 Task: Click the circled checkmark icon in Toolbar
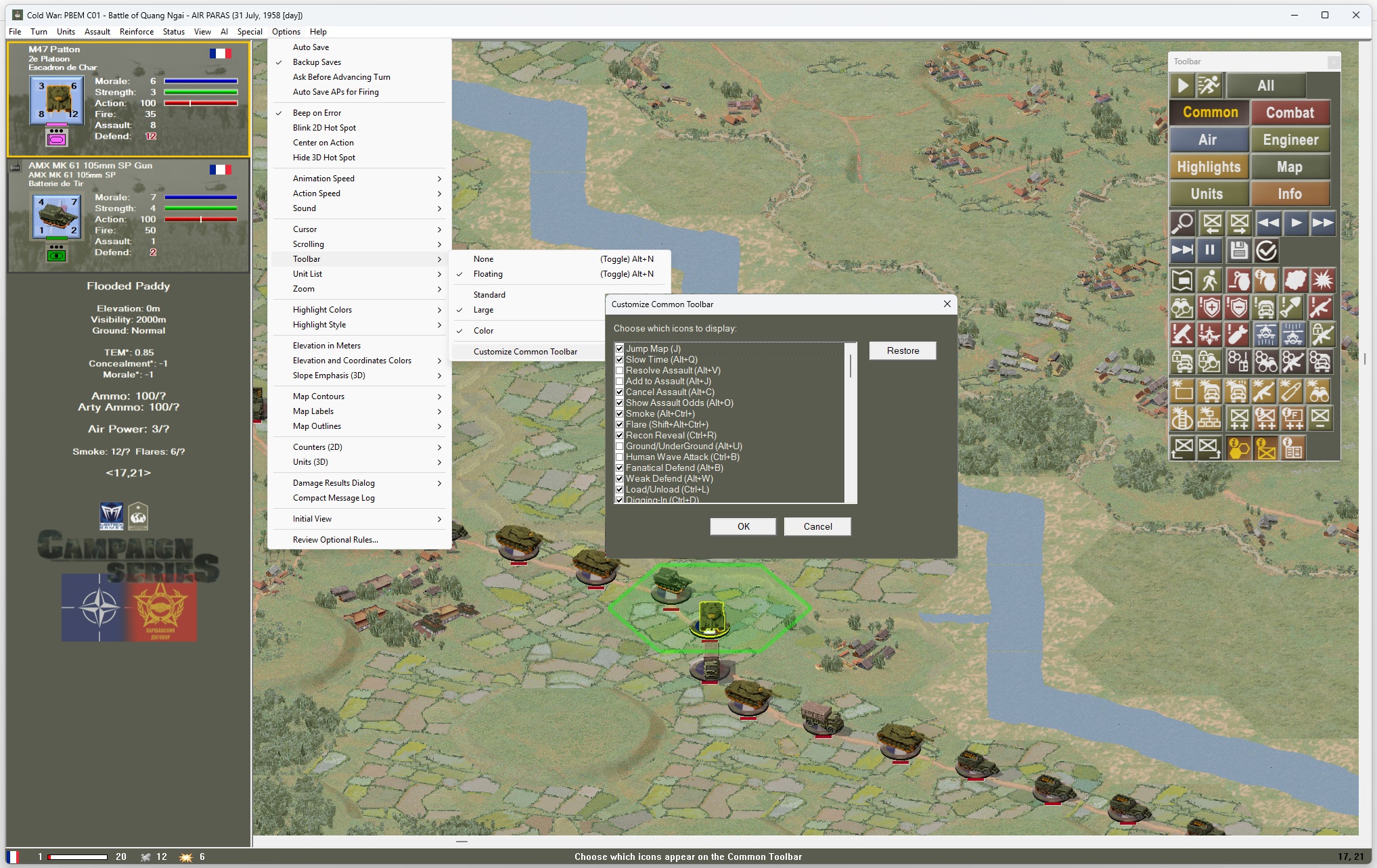pos(1266,251)
